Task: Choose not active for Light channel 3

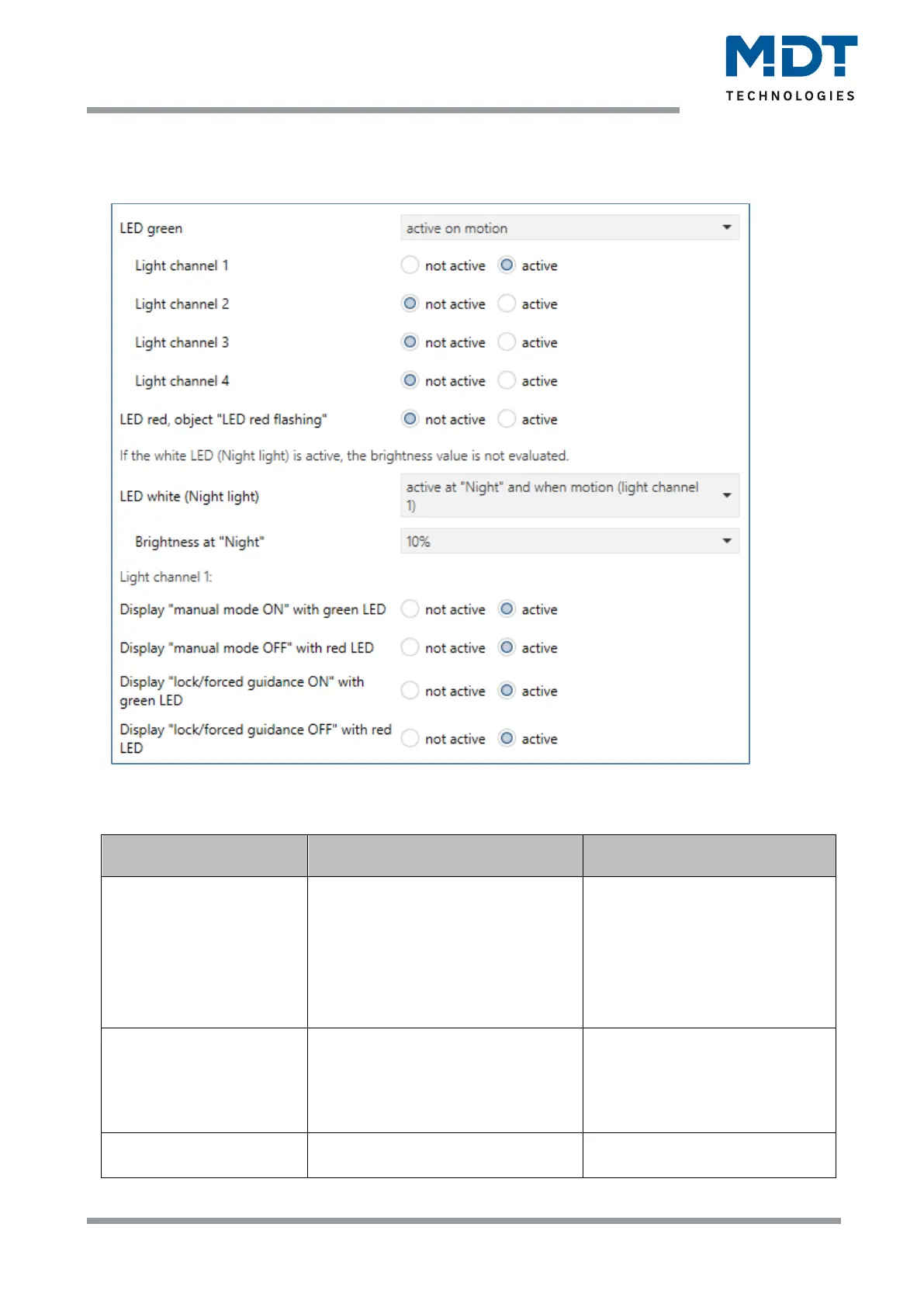Action: (x=410, y=342)
